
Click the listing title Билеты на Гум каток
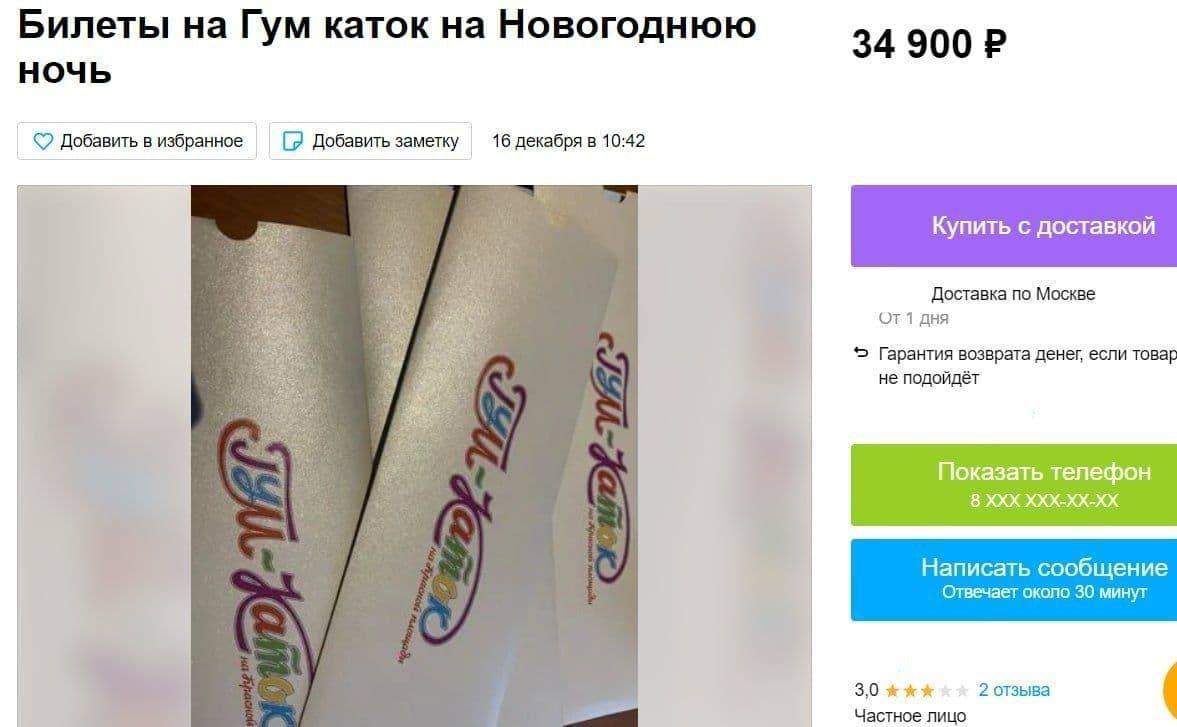tap(387, 48)
